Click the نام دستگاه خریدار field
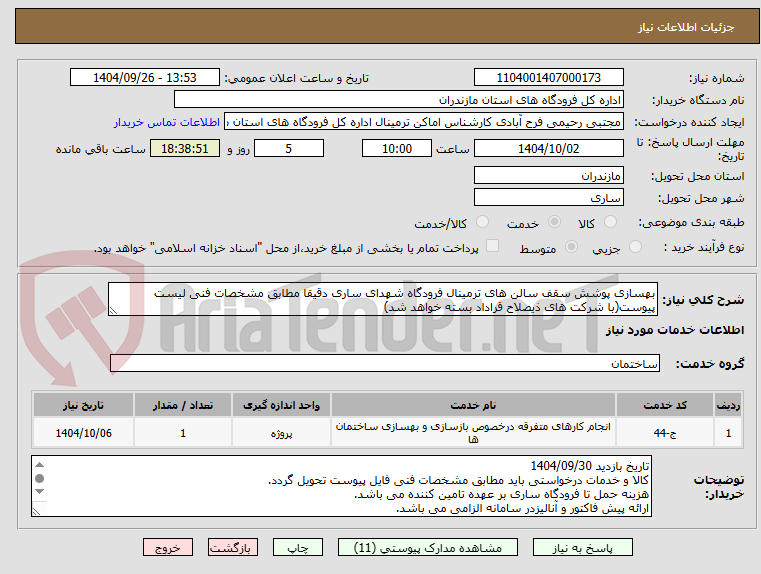 point(398,99)
